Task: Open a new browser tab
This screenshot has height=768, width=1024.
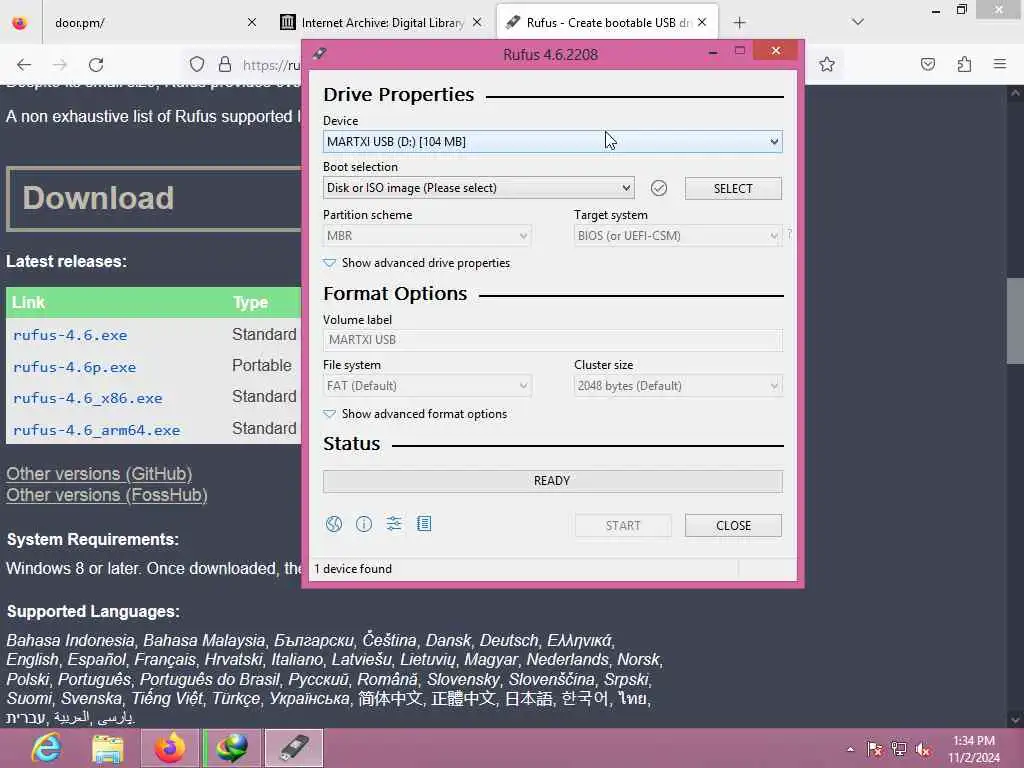Action: point(739,23)
